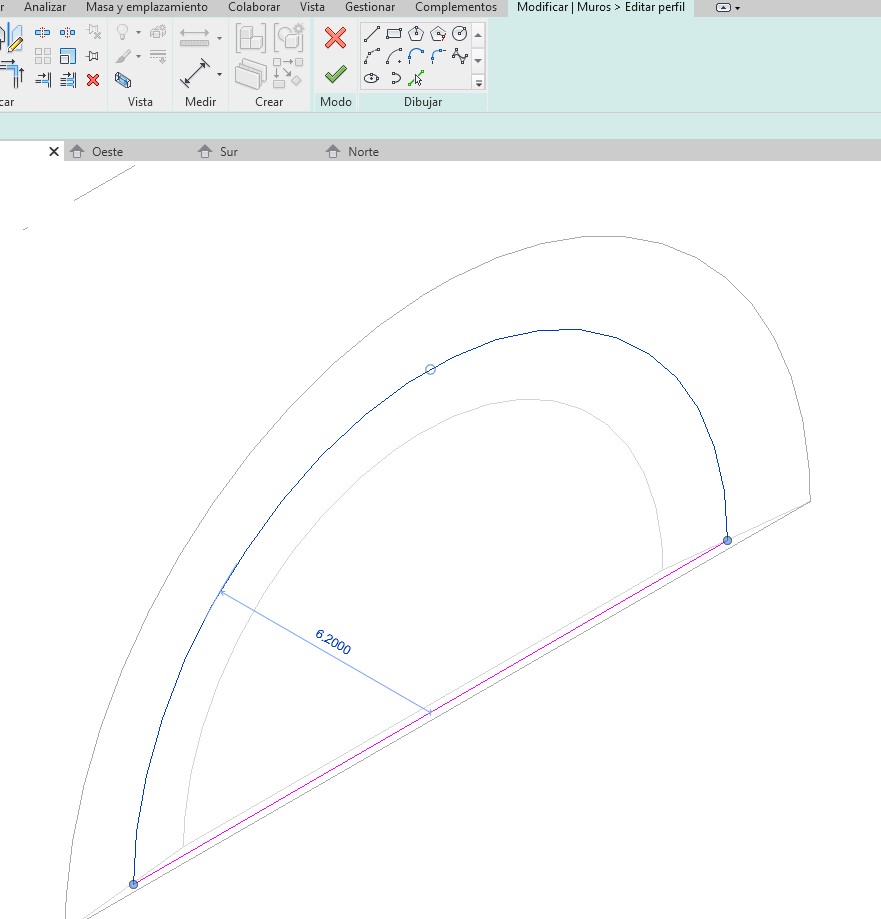881x919 pixels.
Task: Select the Line draw tool
Action: coord(372,33)
